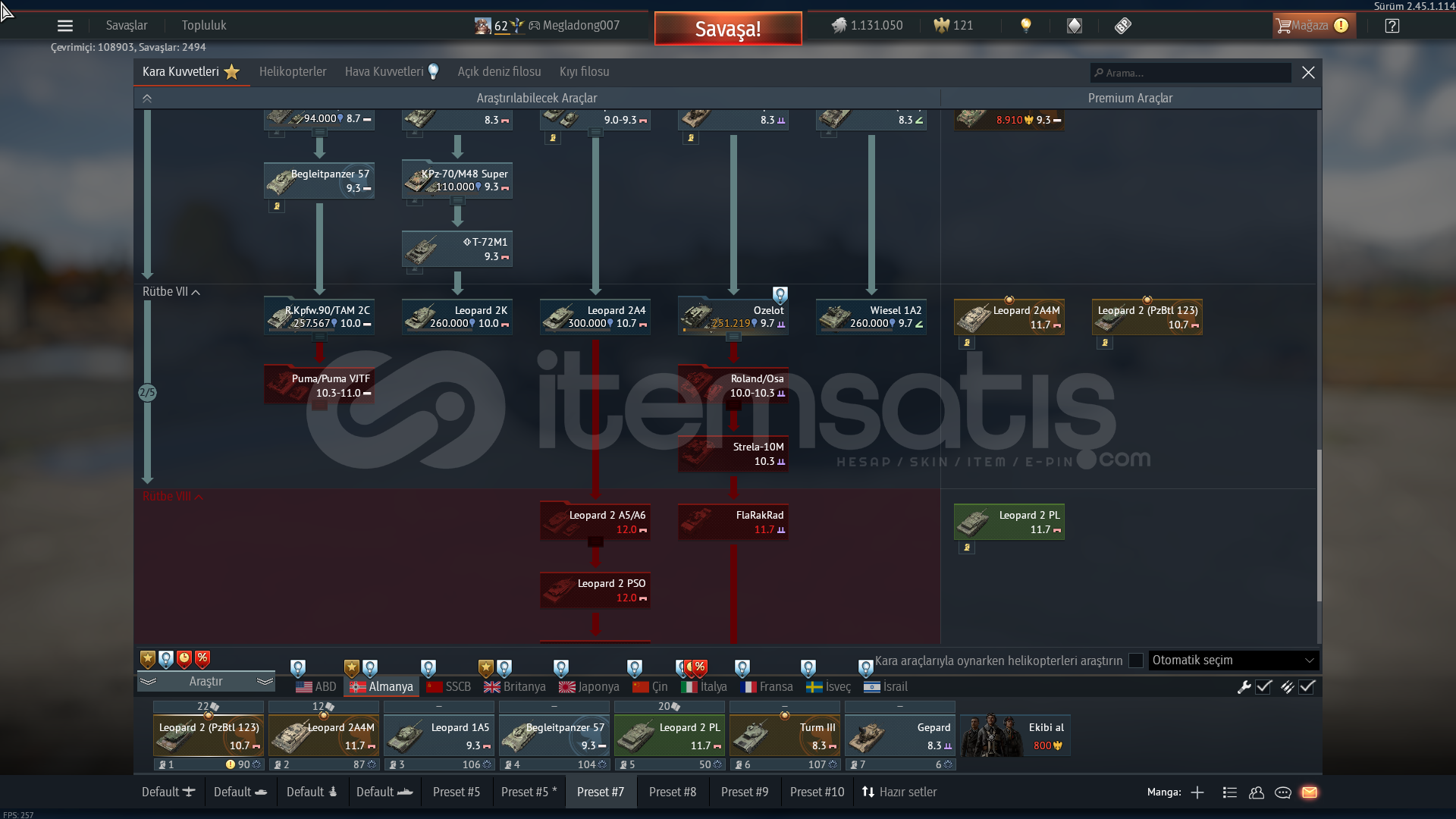Switch to the Helikopterler tab

pyautogui.click(x=293, y=72)
